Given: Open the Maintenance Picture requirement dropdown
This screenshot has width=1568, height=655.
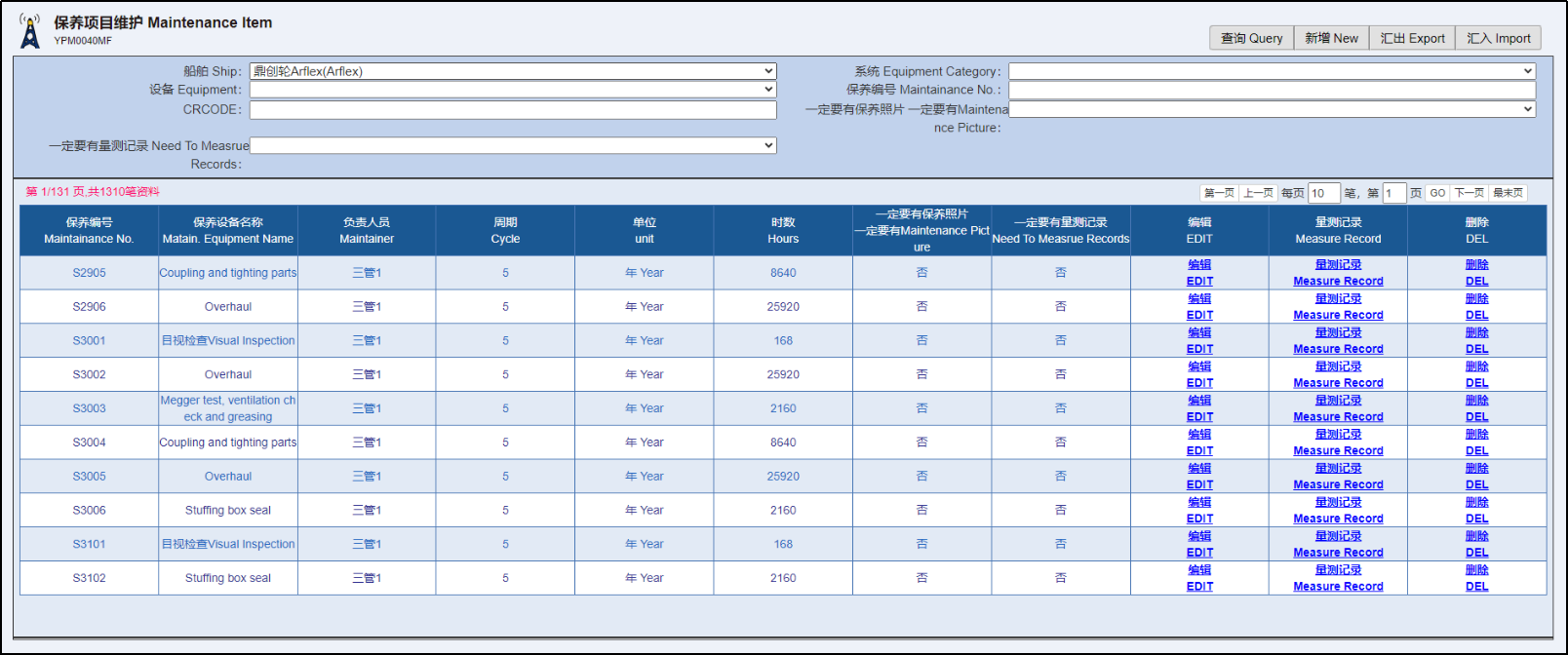Looking at the screenshot, I should tap(1272, 109).
